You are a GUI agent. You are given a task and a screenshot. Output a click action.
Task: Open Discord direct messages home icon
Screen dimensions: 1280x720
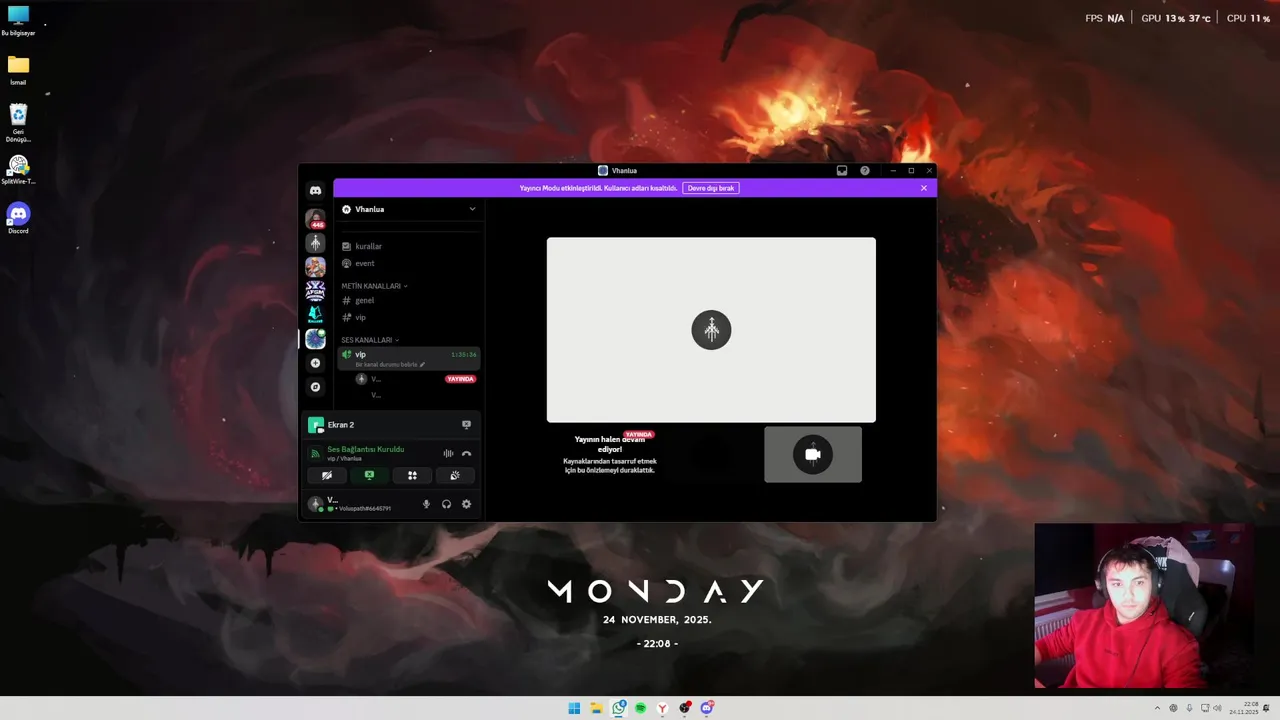point(315,190)
